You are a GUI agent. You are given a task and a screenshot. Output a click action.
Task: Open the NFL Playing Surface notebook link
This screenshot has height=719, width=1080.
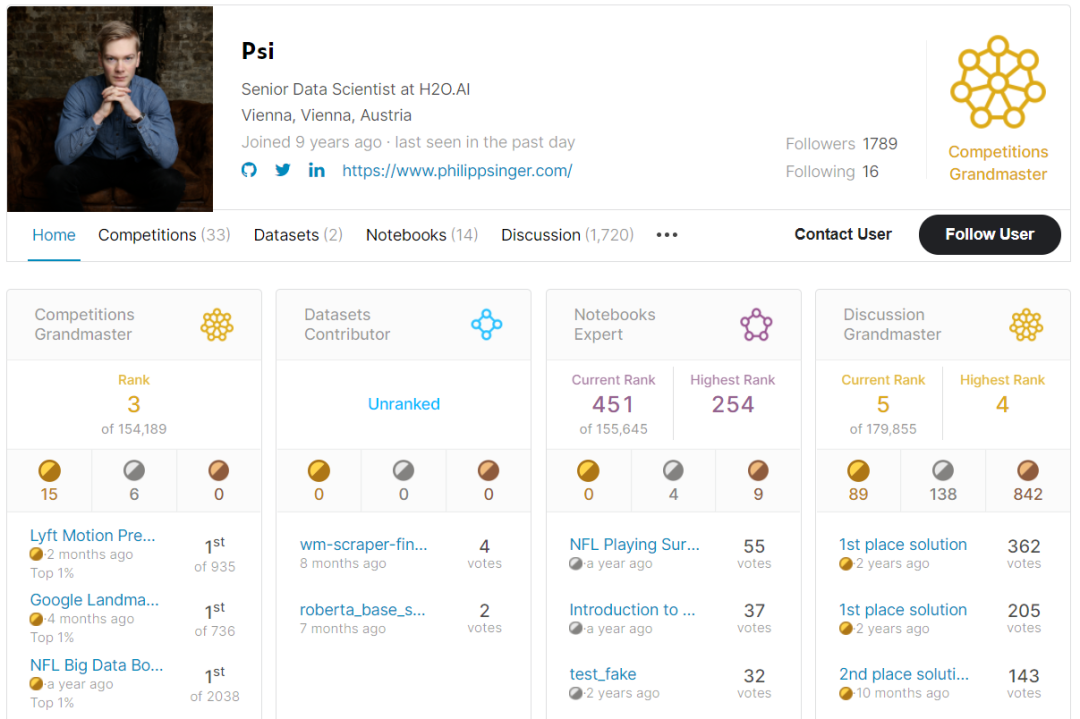click(x=634, y=545)
